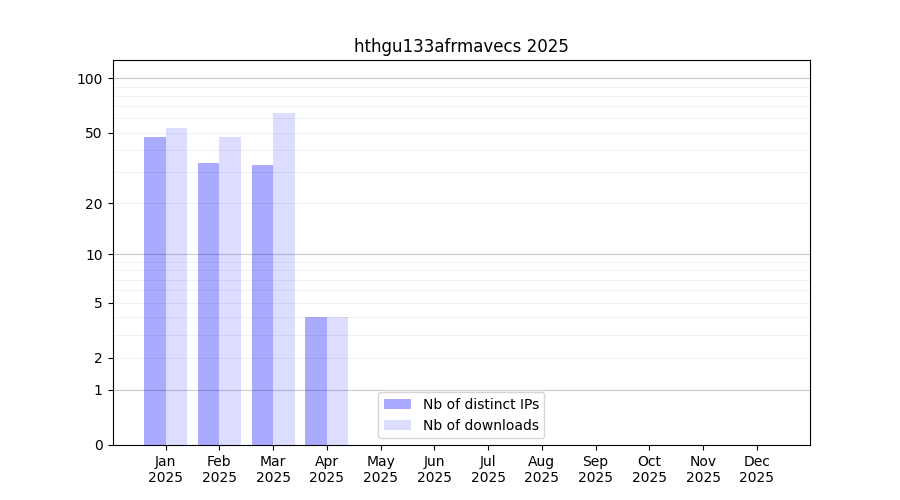Image resolution: width=900 pixels, height=500 pixels.
Task: Click the Jan 2025 x-axis label
Action: pyautogui.click(x=165, y=469)
